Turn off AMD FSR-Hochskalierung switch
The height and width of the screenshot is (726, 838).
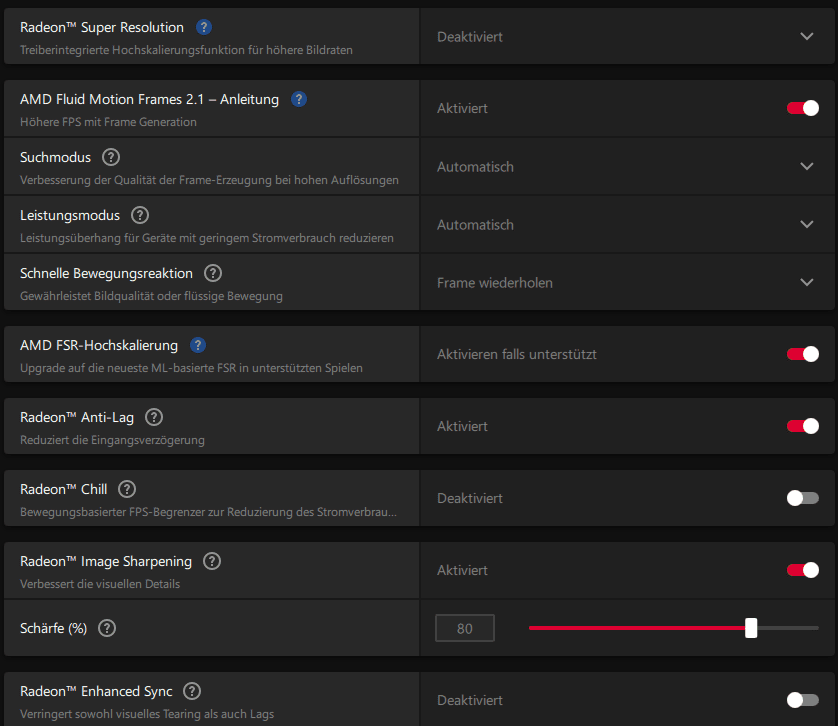point(803,354)
